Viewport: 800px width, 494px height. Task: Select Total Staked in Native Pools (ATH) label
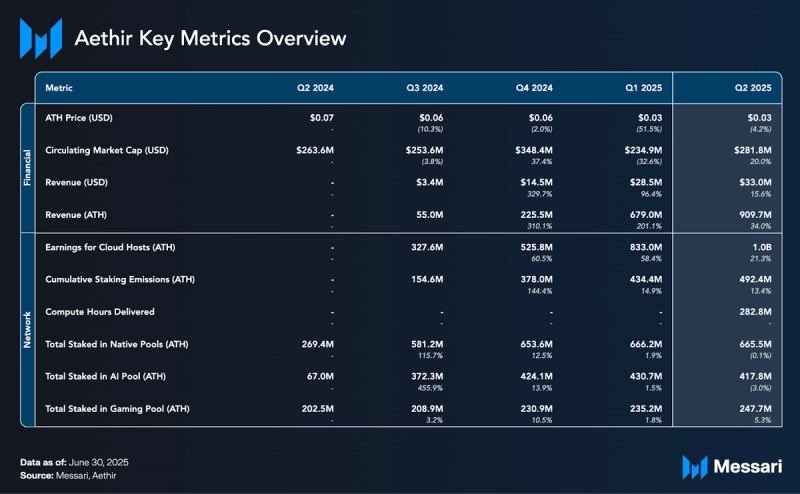point(116,344)
